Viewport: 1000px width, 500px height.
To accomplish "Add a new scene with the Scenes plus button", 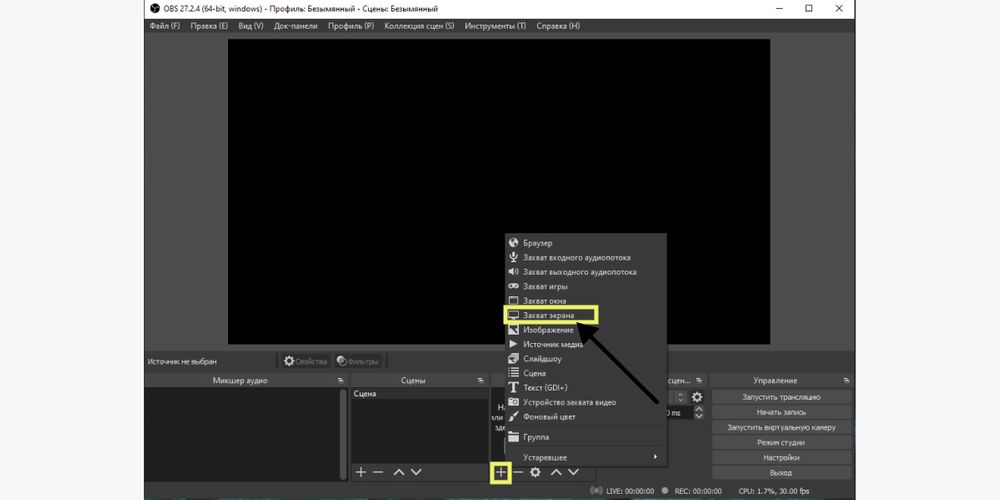I will tap(360, 473).
